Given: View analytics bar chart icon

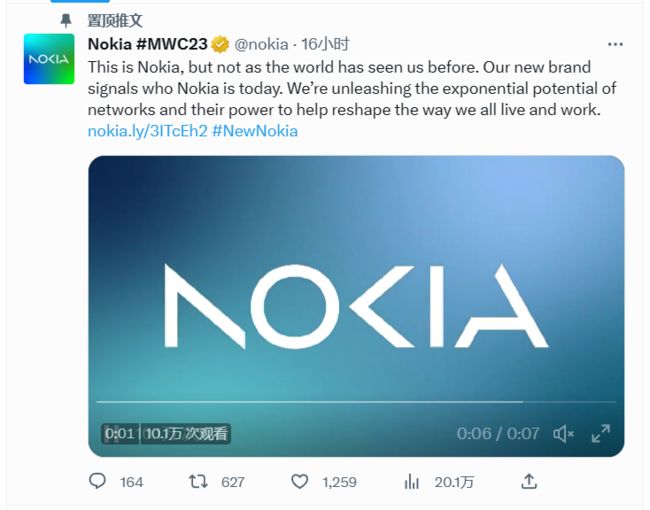Looking at the screenshot, I should (x=412, y=482).
